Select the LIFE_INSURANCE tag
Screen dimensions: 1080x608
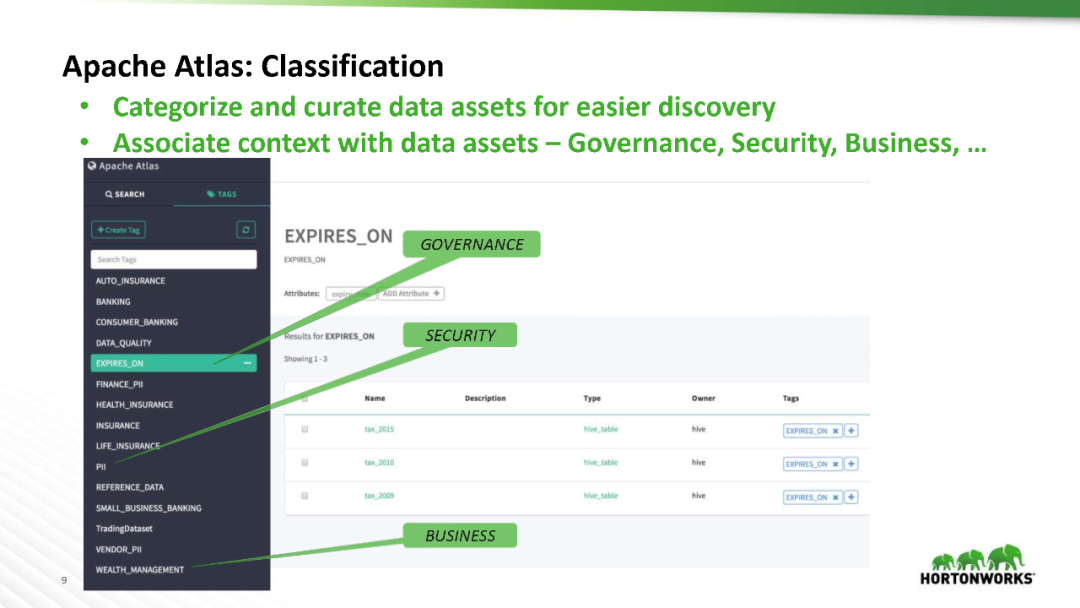coord(127,446)
